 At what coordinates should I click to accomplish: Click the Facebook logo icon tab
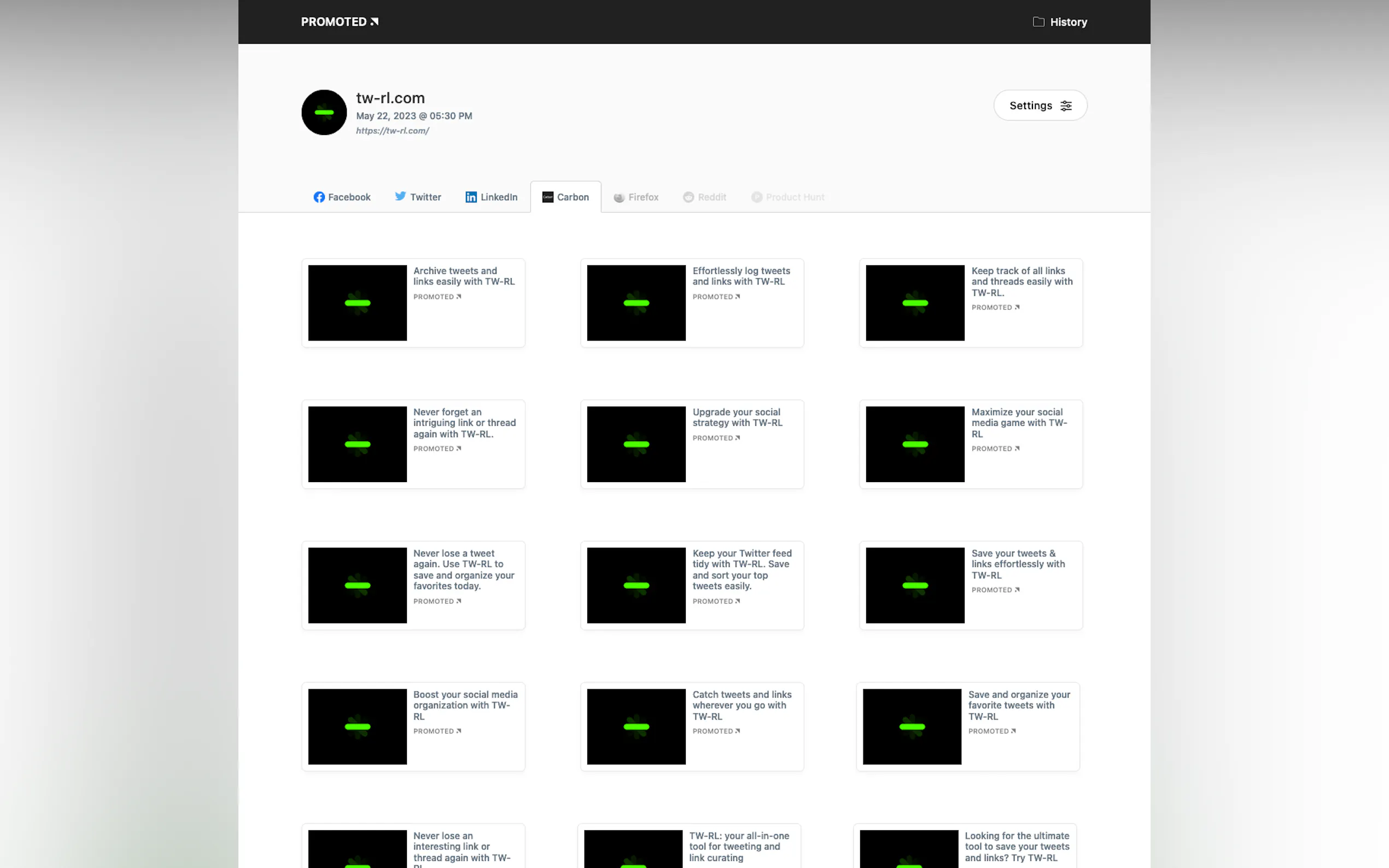coord(319,197)
